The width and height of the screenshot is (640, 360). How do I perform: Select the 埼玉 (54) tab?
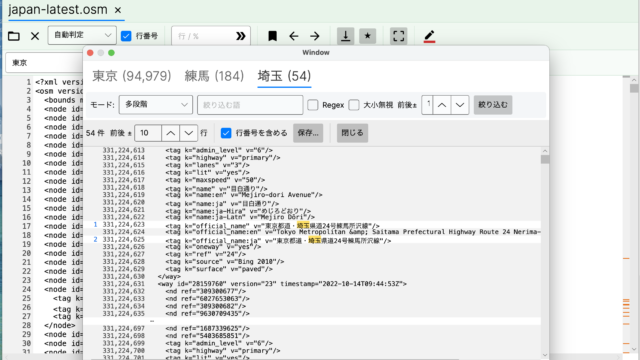[284, 76]
